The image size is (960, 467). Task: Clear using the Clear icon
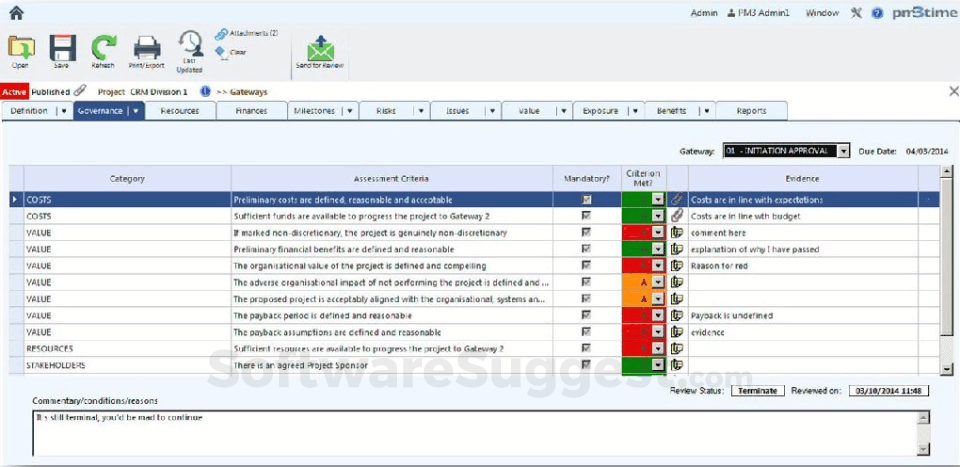[x=231, y=53]
